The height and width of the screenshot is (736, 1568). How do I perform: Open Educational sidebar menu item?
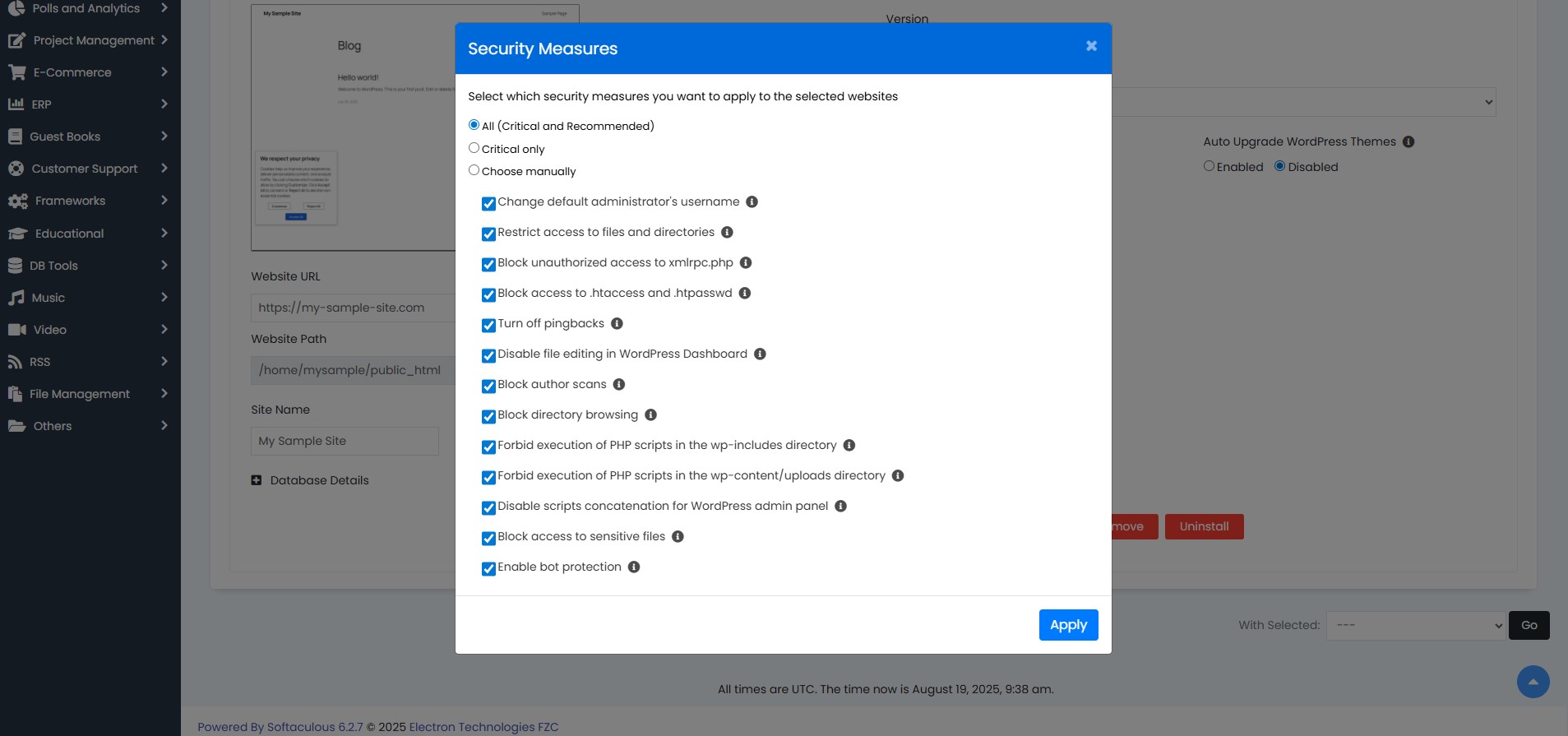pos(89,234)
